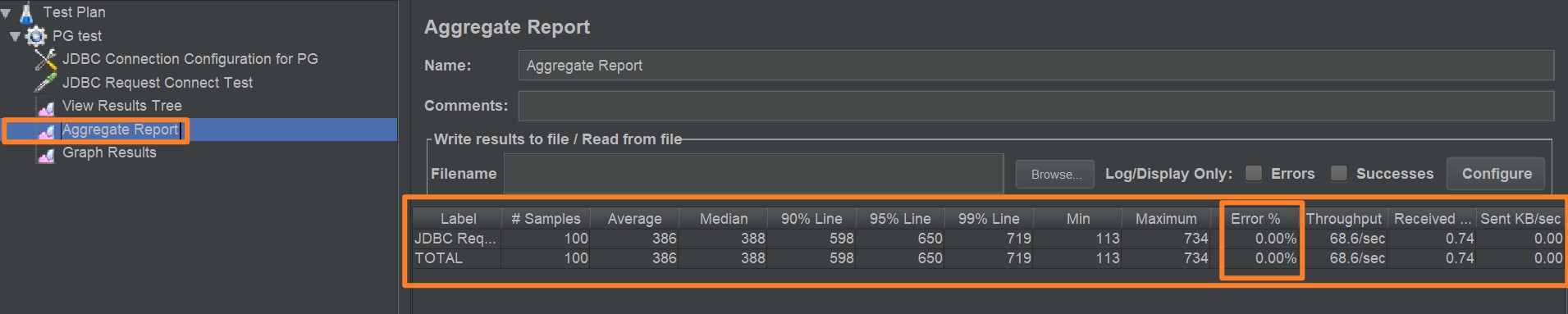Select JDBC Request Connect Test in tree

[x=158, y=83]
